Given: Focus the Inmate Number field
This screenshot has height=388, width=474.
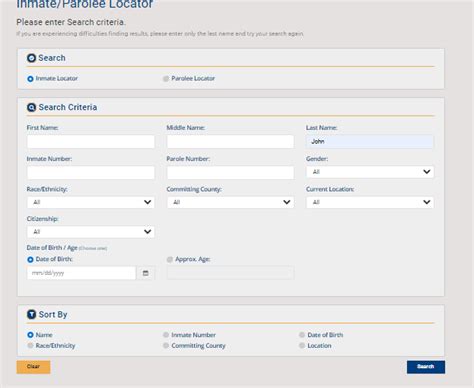Looking at the screenshot, I should tap(91, 173).
